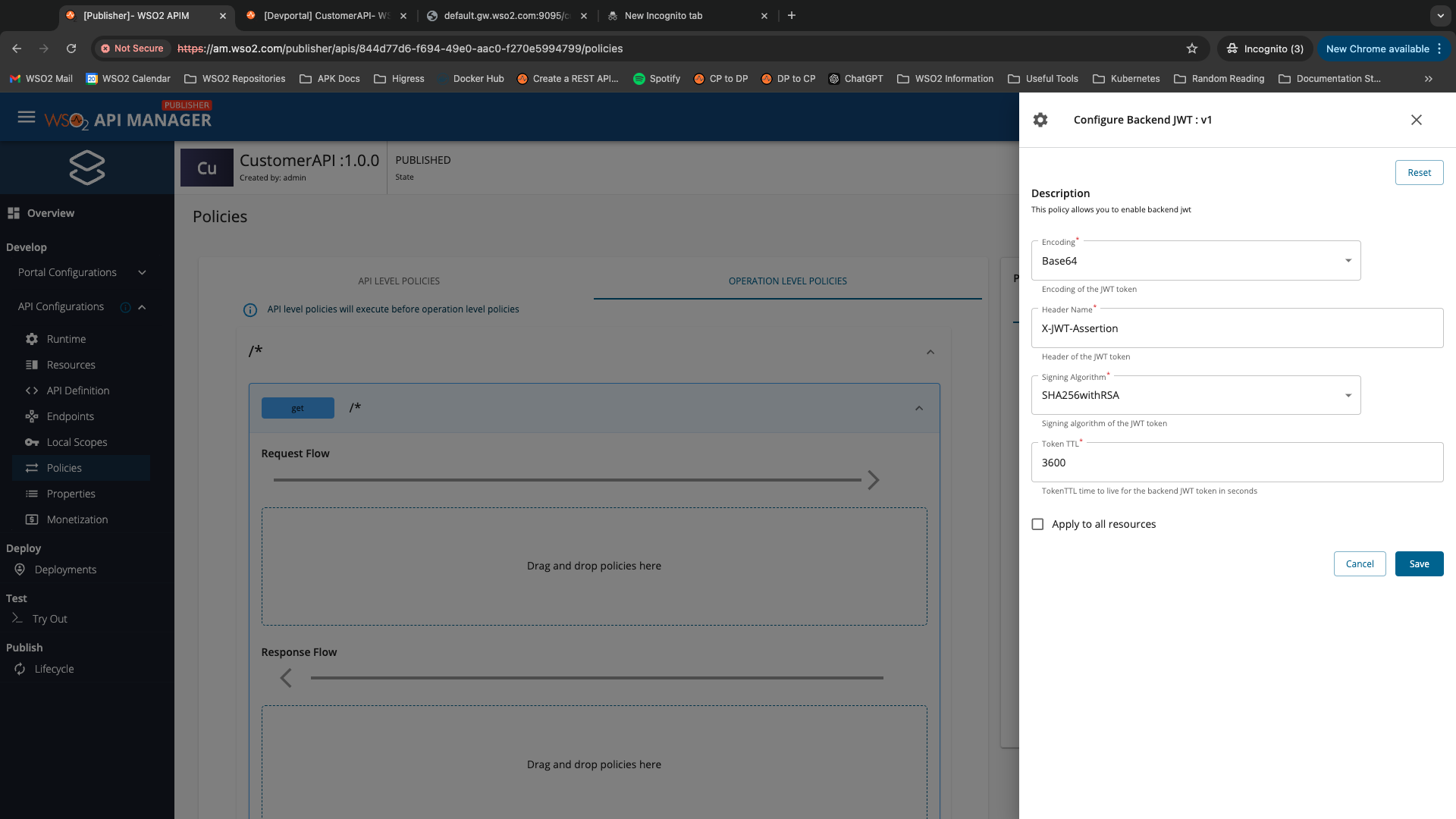
Task: Open the tab search dropdown arrow
Action: [1440, 15]
